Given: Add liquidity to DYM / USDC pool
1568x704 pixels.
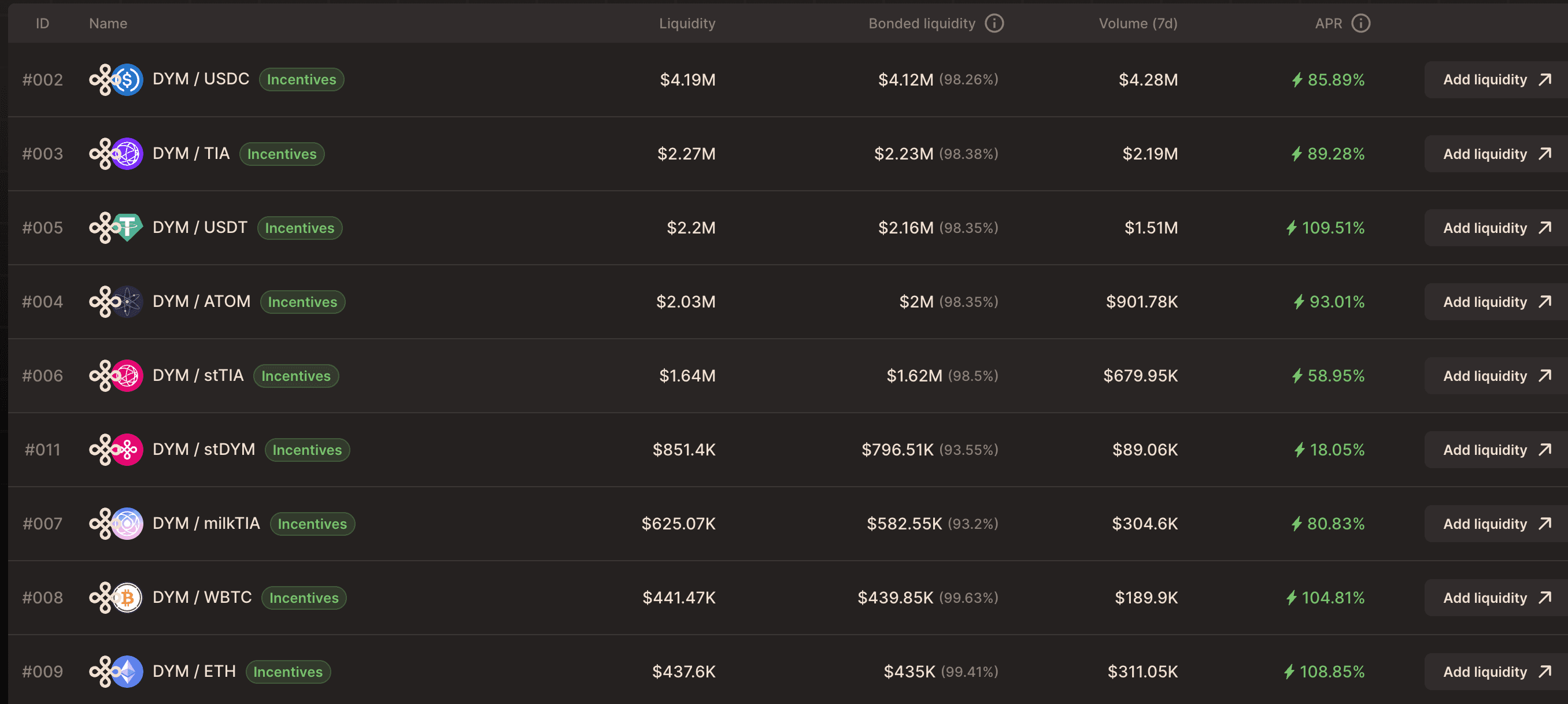Looking at the screenshot, I should click(x=1496, y=80).
